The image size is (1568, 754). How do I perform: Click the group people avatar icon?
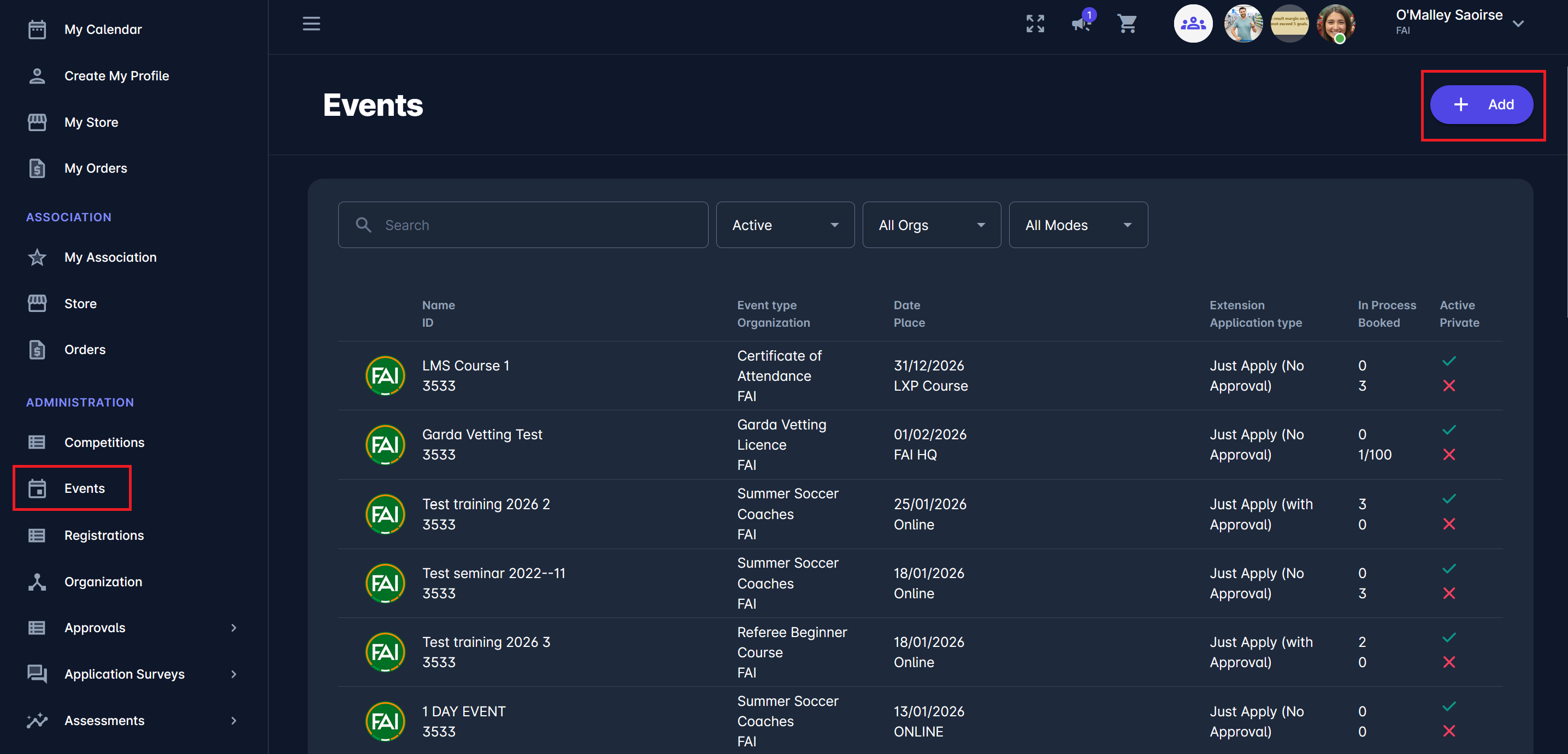click(x=1193, y=23)
